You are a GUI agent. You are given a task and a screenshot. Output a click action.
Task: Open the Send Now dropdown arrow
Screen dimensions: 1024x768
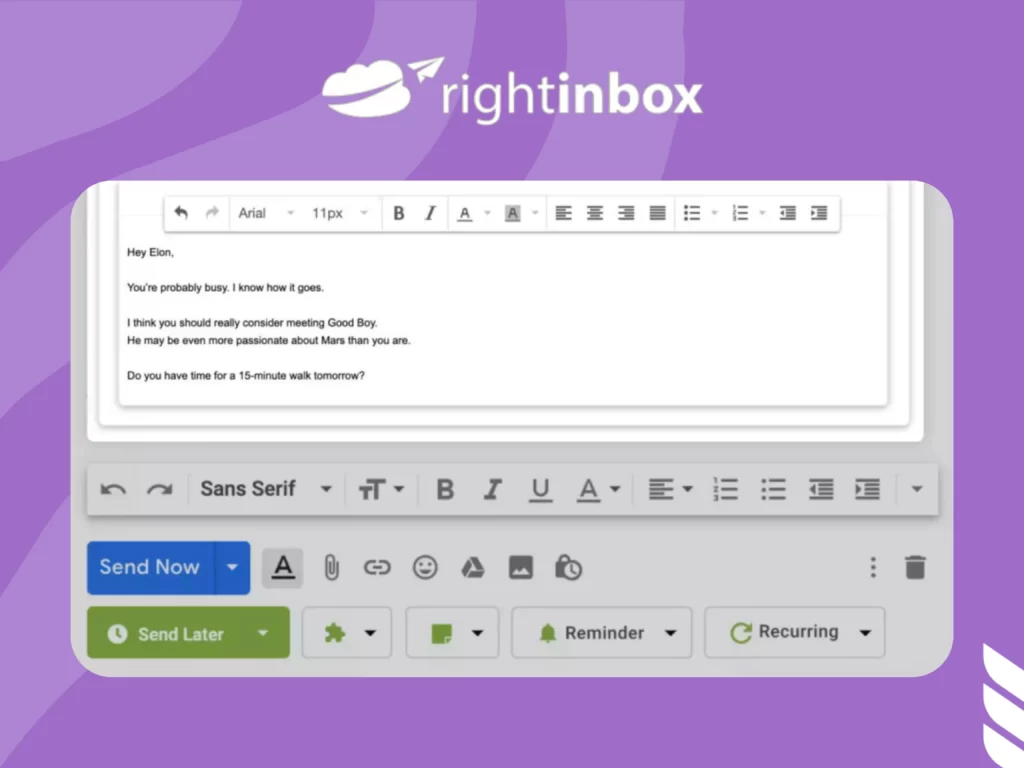232,567
